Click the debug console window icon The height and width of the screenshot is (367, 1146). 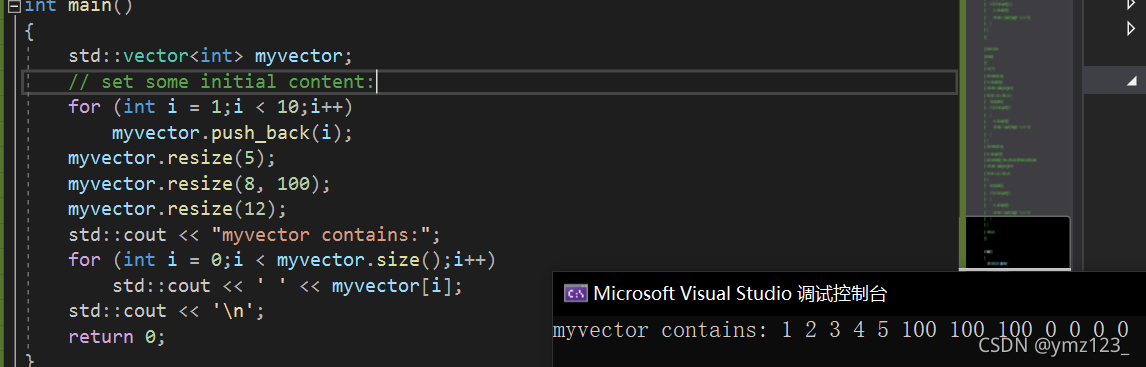pyautogui.click(x=575, y=294)
